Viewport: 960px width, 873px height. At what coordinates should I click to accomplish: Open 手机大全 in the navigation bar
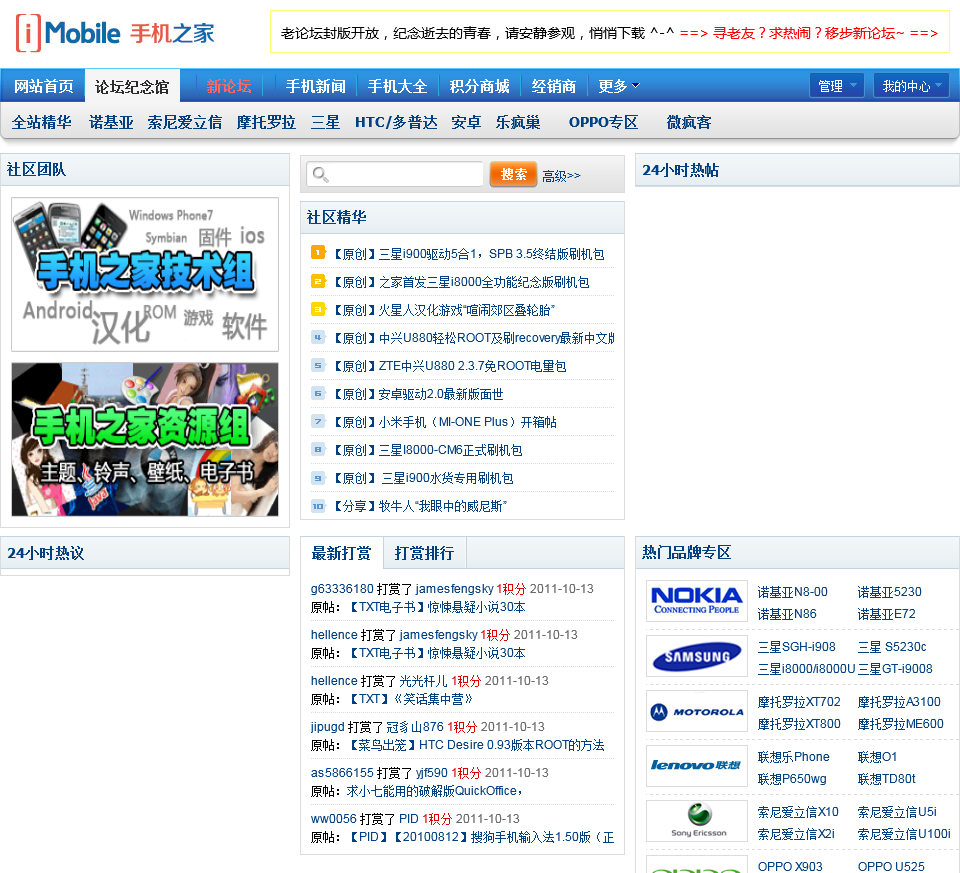[397, 86]
